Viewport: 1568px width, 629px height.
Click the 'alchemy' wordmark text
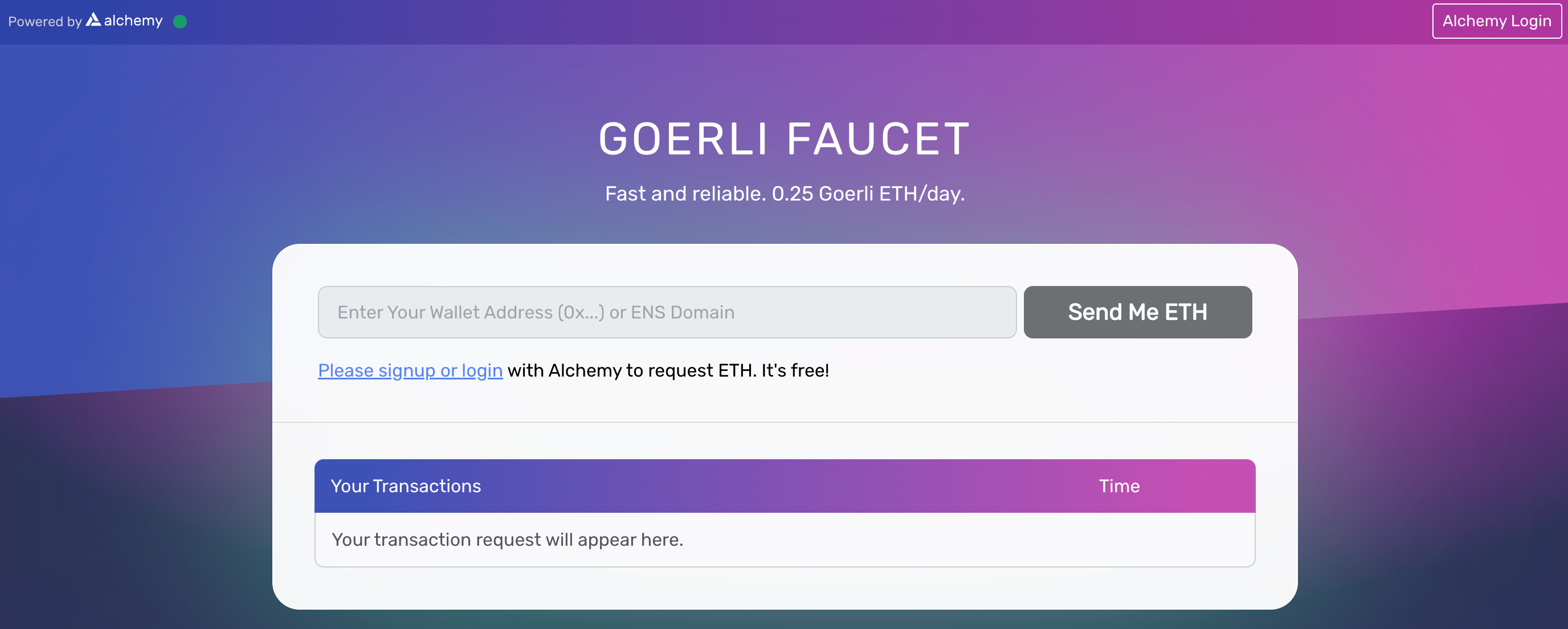click(x=133, y=21)
